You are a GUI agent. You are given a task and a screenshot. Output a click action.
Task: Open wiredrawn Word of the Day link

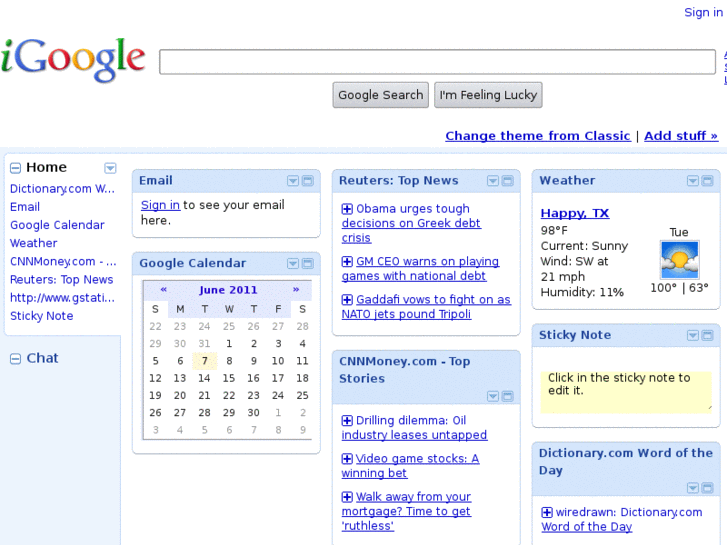[x=622, y=520]
